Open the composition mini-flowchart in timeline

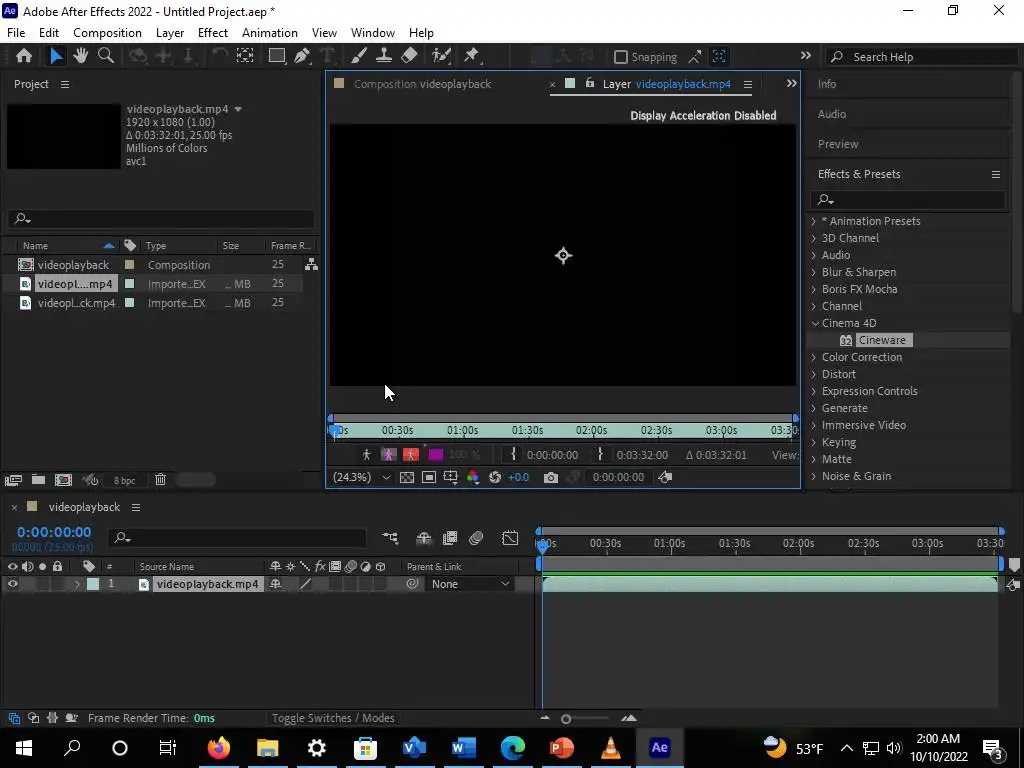pyautogui.click(x=390, y=538)
